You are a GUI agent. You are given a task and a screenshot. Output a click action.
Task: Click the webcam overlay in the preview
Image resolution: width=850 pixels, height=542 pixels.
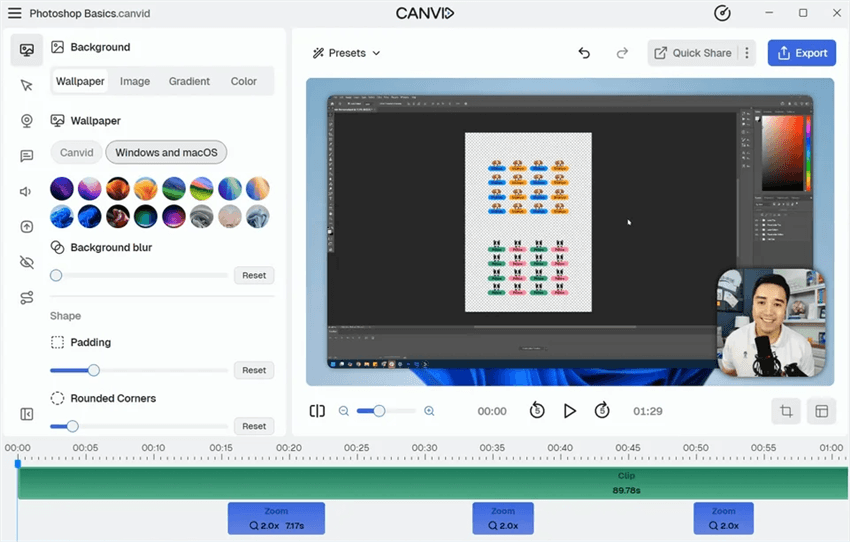(771, 323)
